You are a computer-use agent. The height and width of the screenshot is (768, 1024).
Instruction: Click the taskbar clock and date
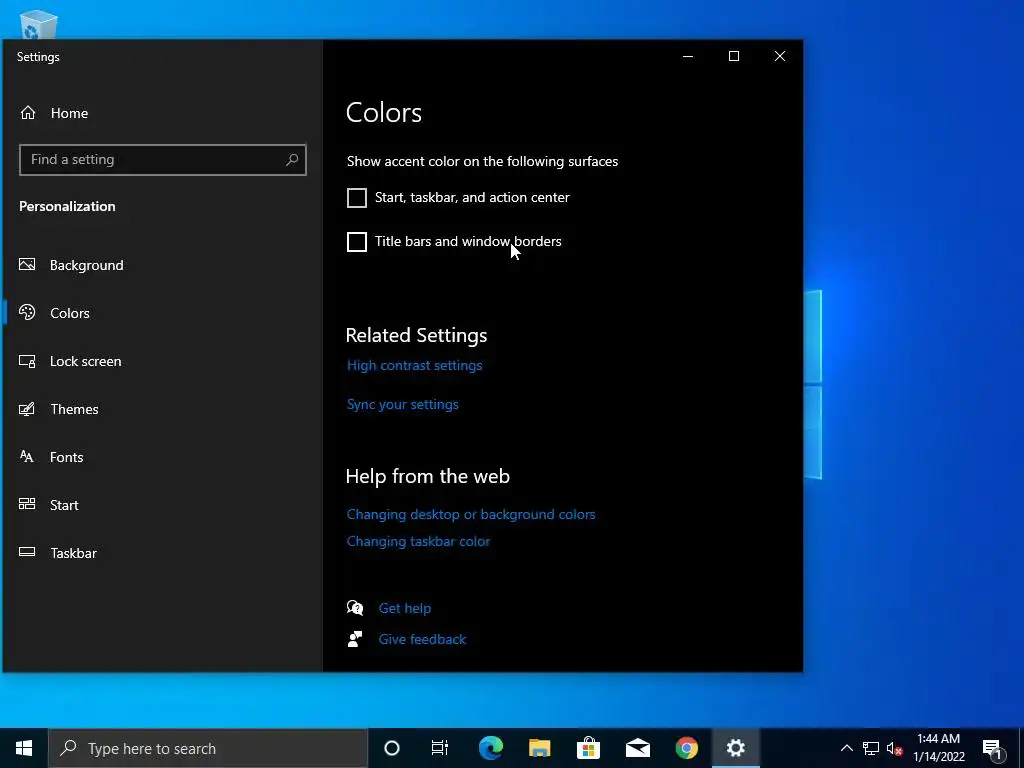pos(938,748)
